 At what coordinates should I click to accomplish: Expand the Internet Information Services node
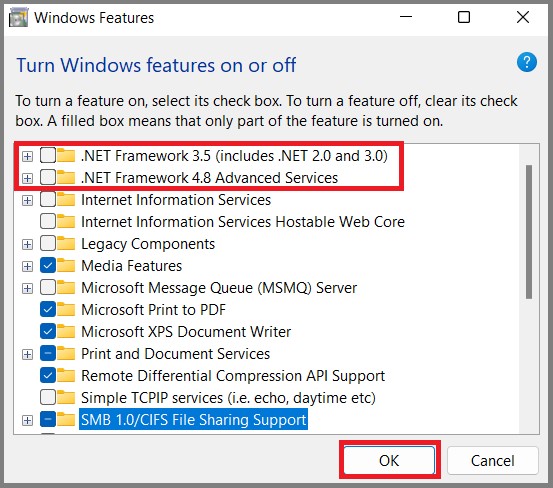(27, 201)
